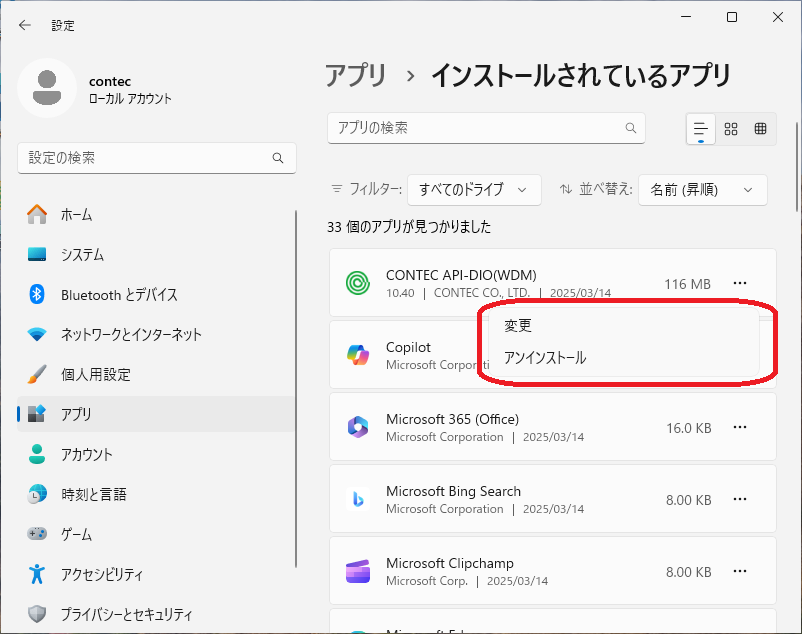Click the Copilot app icon
This screenshot has width=802, height=634.
click(x=358, y=355)
